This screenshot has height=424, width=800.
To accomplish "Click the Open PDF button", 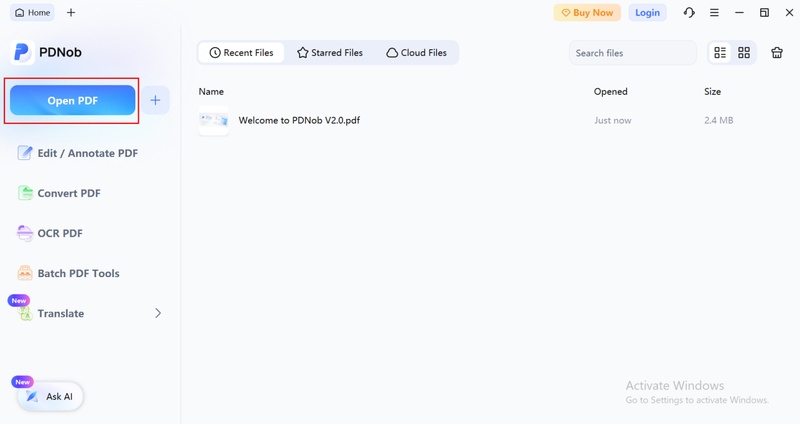I will click(72, 101).
